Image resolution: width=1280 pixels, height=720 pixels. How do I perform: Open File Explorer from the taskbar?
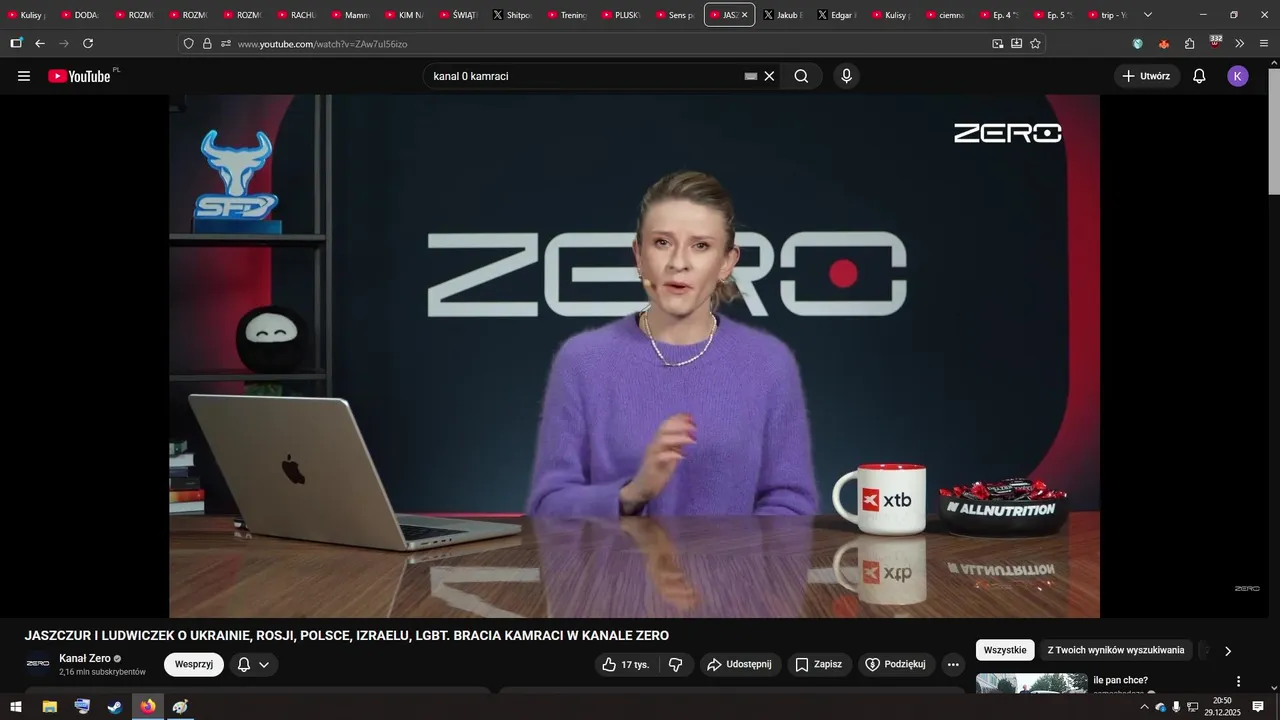click(49, 706)
